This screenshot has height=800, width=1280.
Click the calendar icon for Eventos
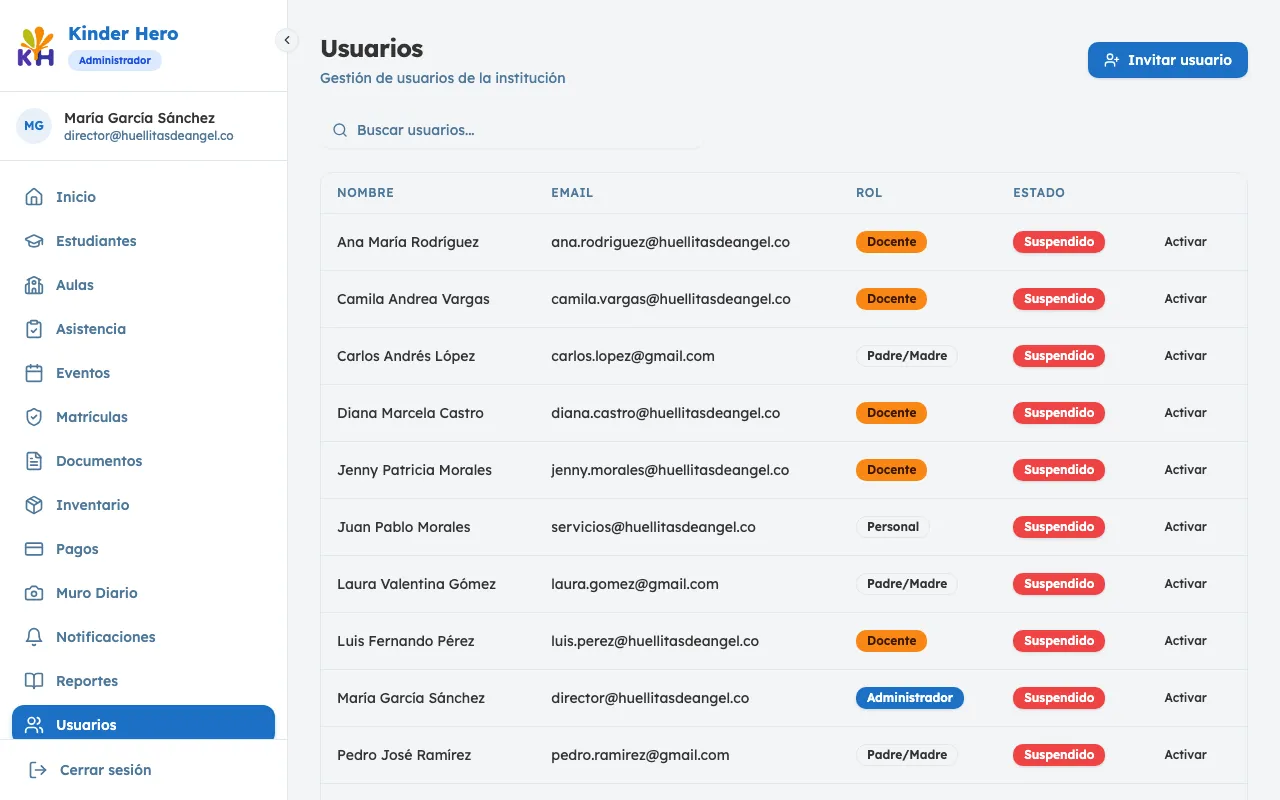point(34,373)
